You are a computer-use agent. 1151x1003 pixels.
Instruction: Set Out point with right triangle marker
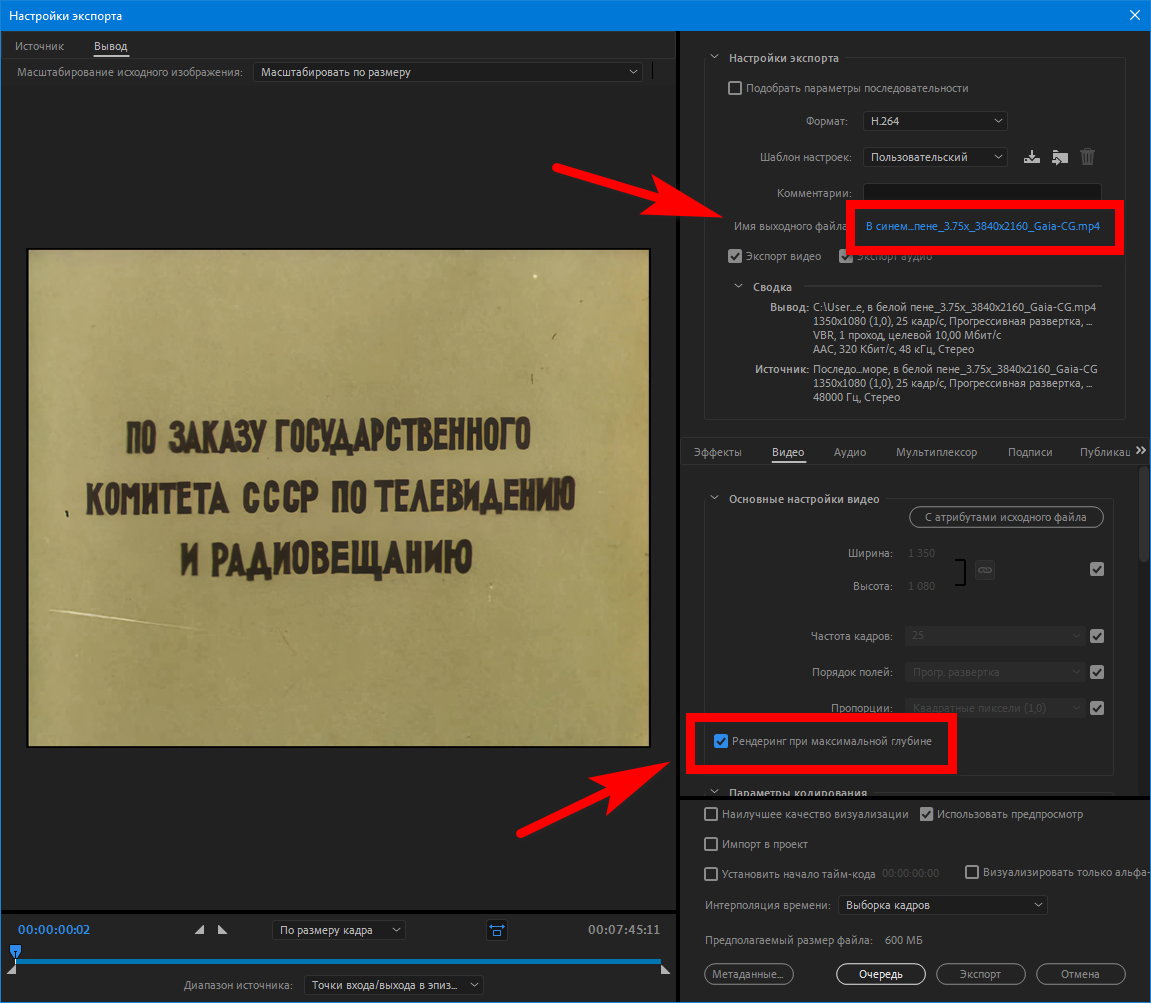tap(222, 930)
